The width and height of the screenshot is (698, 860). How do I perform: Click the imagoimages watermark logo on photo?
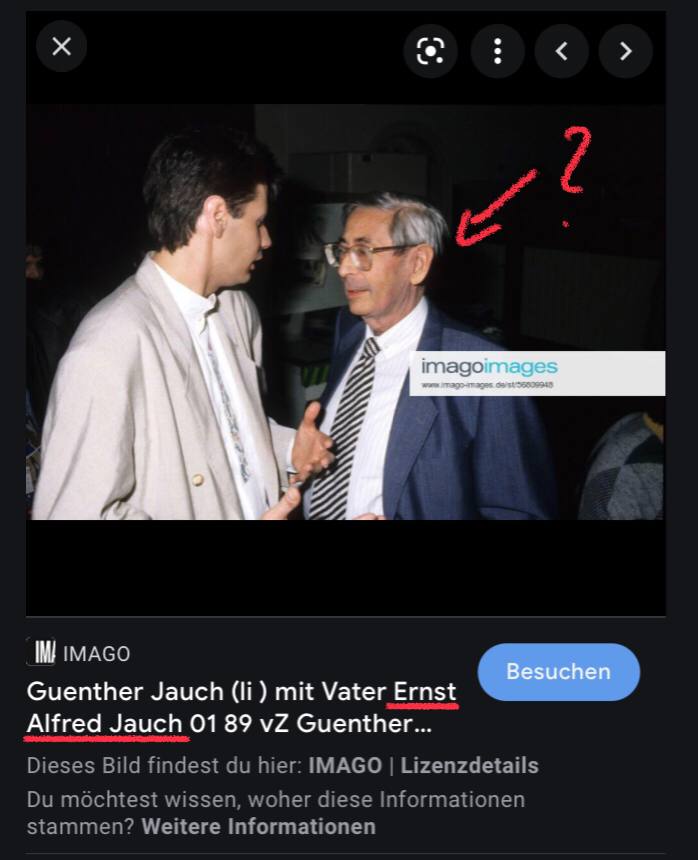489,366
